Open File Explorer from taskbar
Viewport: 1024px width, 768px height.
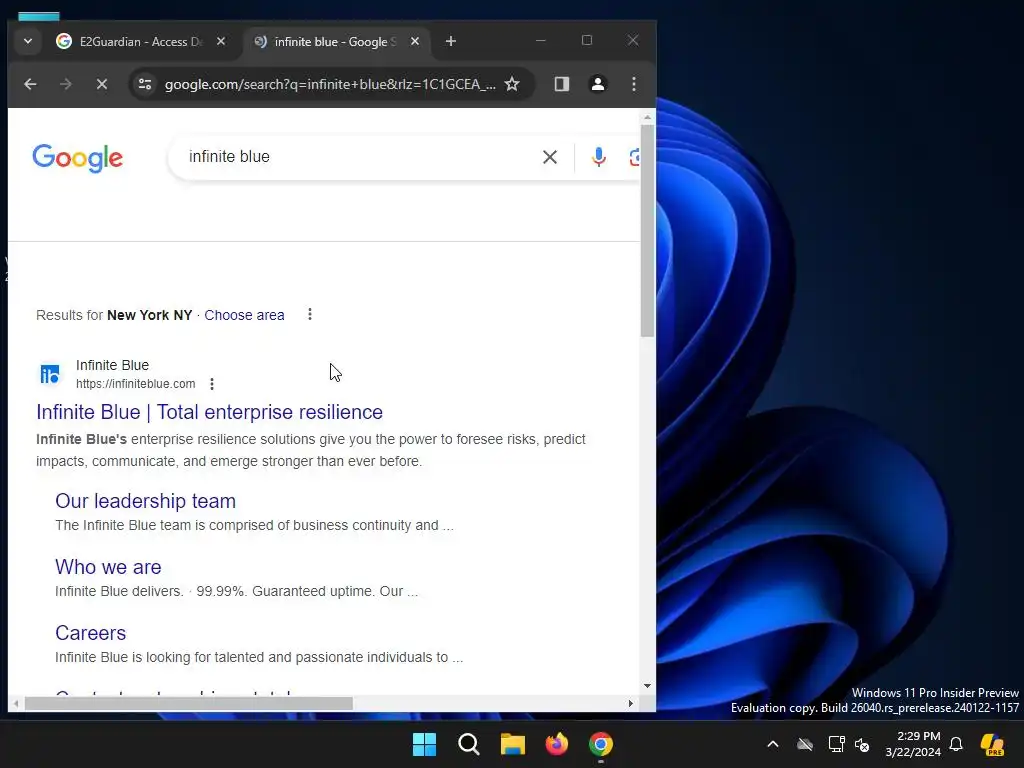point(513,744)
